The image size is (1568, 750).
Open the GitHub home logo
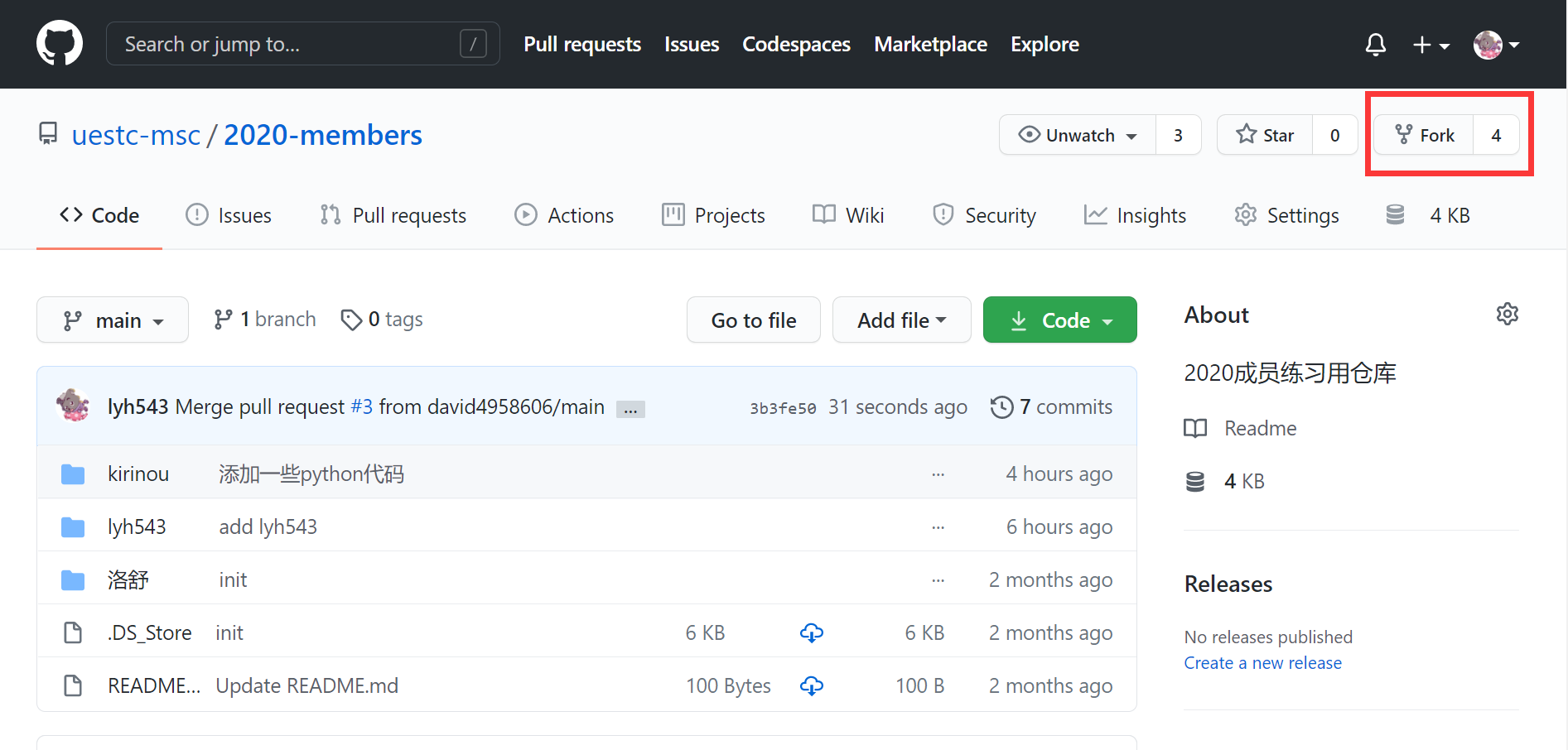60,43
